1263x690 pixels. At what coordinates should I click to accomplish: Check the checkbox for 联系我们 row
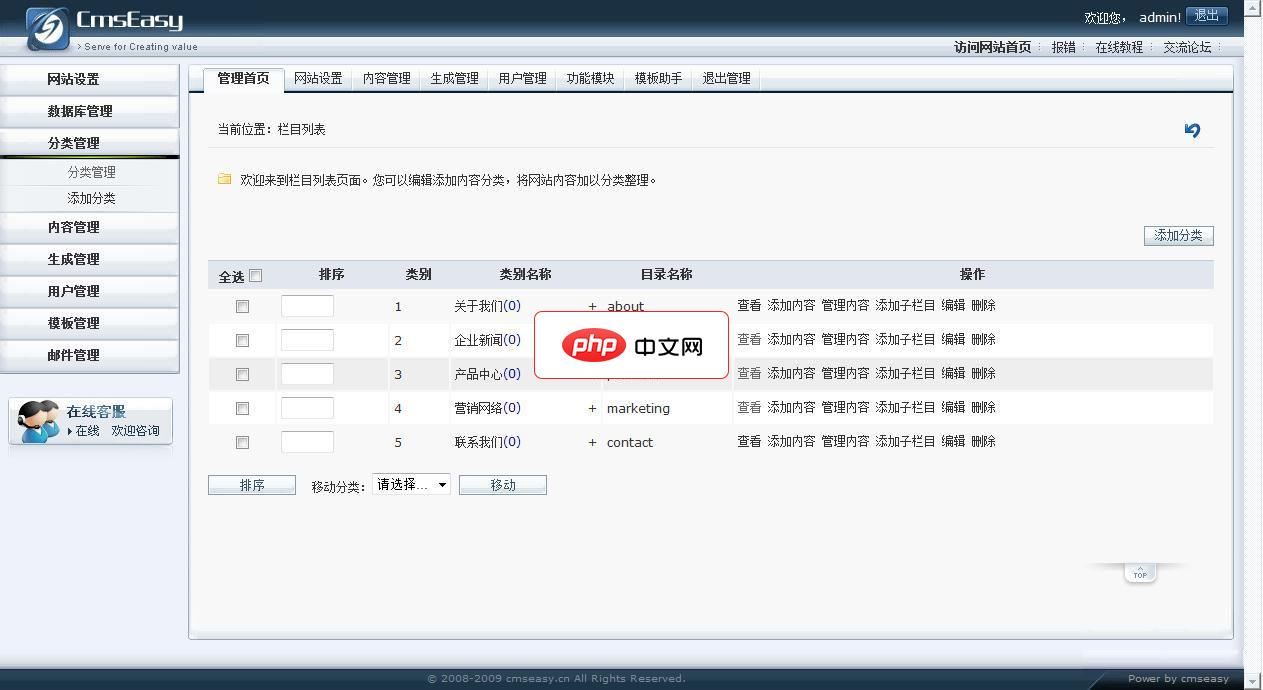(242, 441)
